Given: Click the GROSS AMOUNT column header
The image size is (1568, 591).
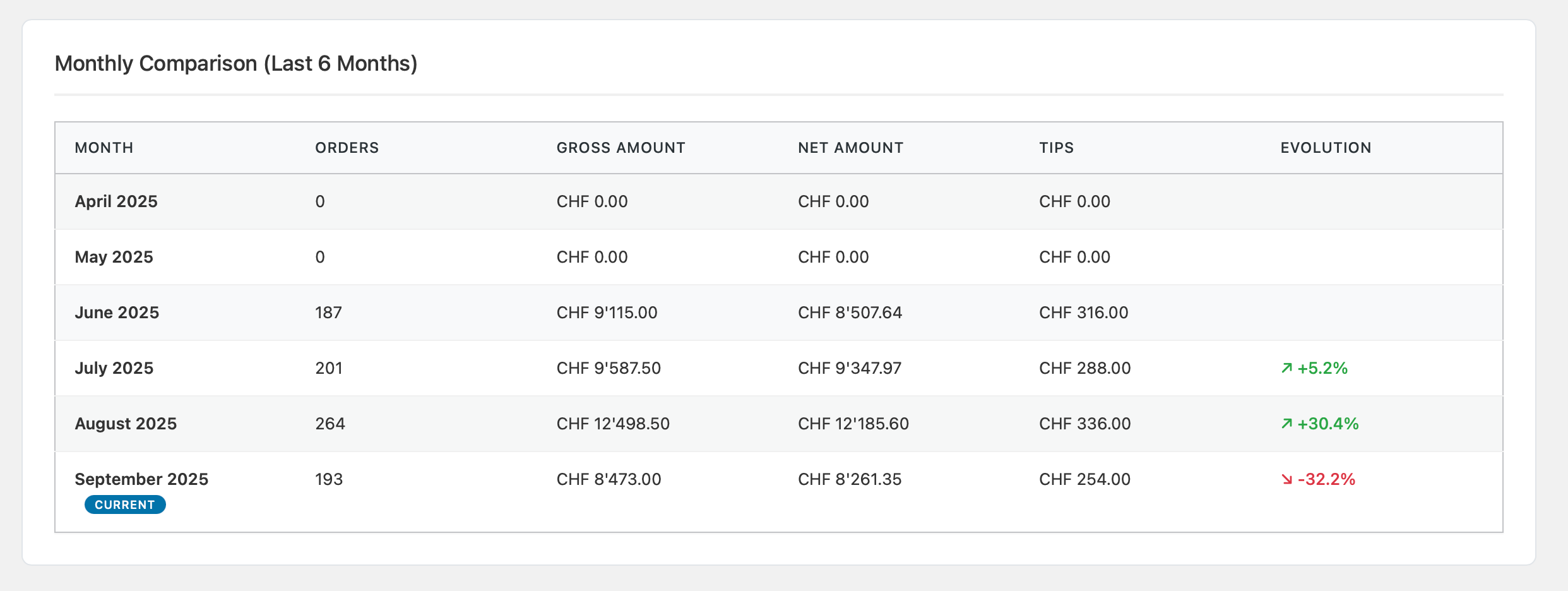Looking at the screenshot, I should click(x=621, y=148).
